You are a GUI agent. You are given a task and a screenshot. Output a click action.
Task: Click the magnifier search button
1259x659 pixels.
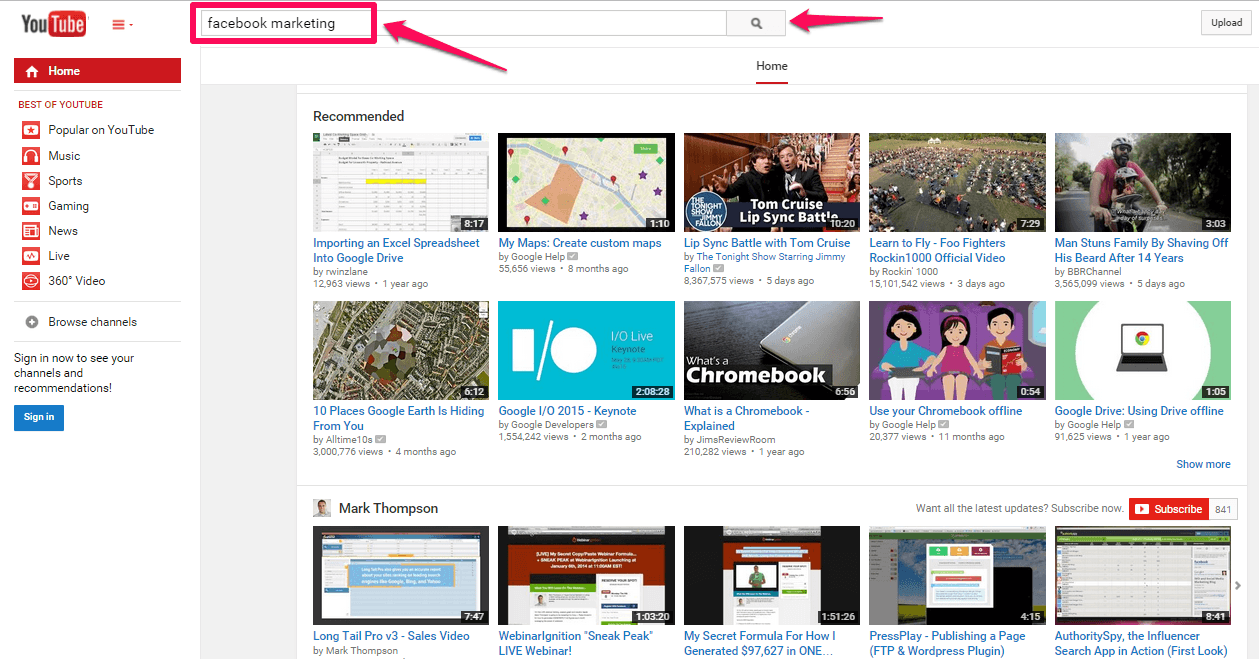(x=756, y=23)
